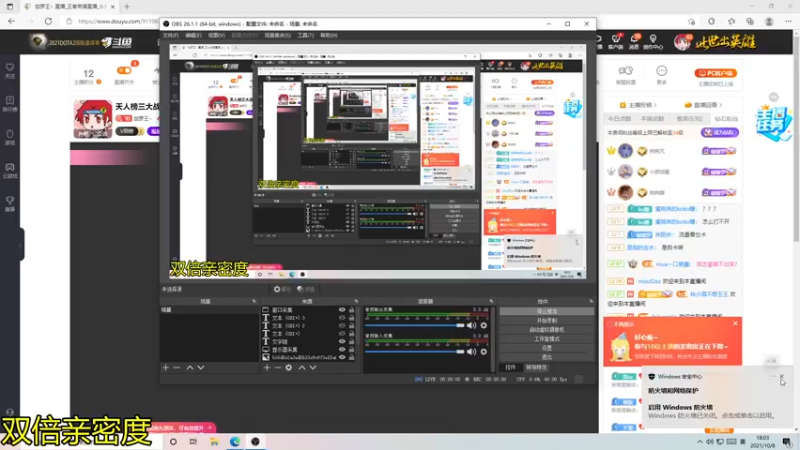The image size is (800, 450).
Task: Mute mic/aux audio speaker icon
Action: (x=471, y=352)
